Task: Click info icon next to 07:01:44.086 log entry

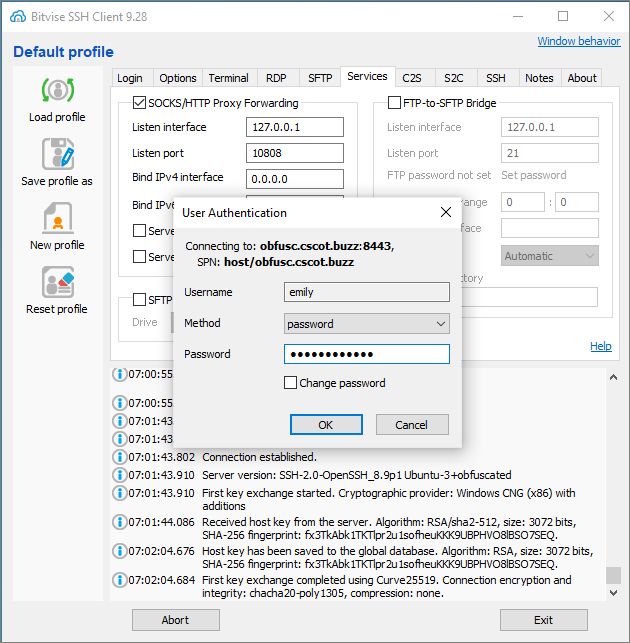Action: (119, 522)
